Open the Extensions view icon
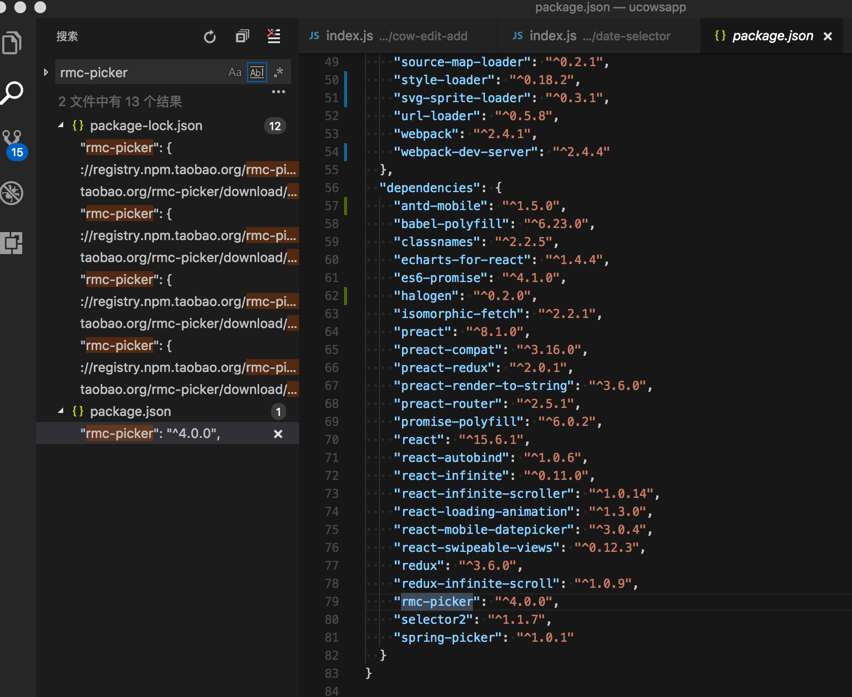 coord(12,243)
